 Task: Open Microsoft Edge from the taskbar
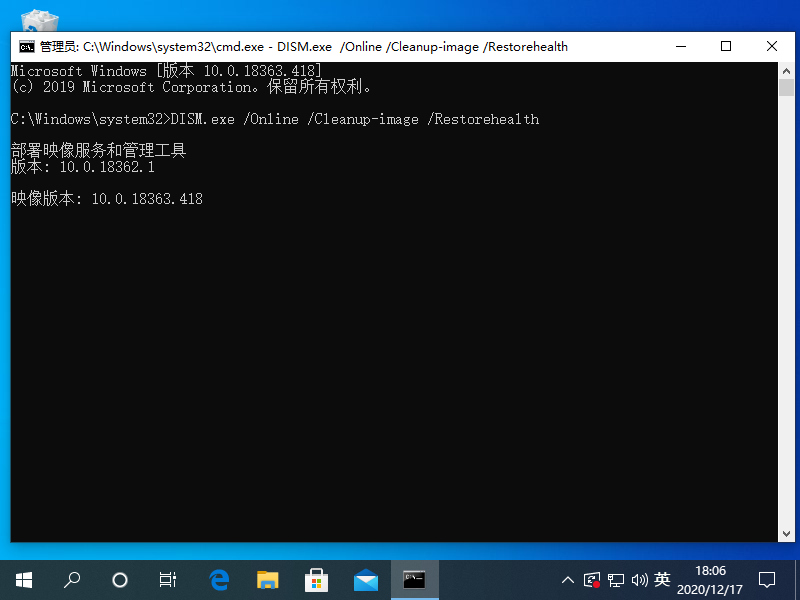tap(218, 579)
